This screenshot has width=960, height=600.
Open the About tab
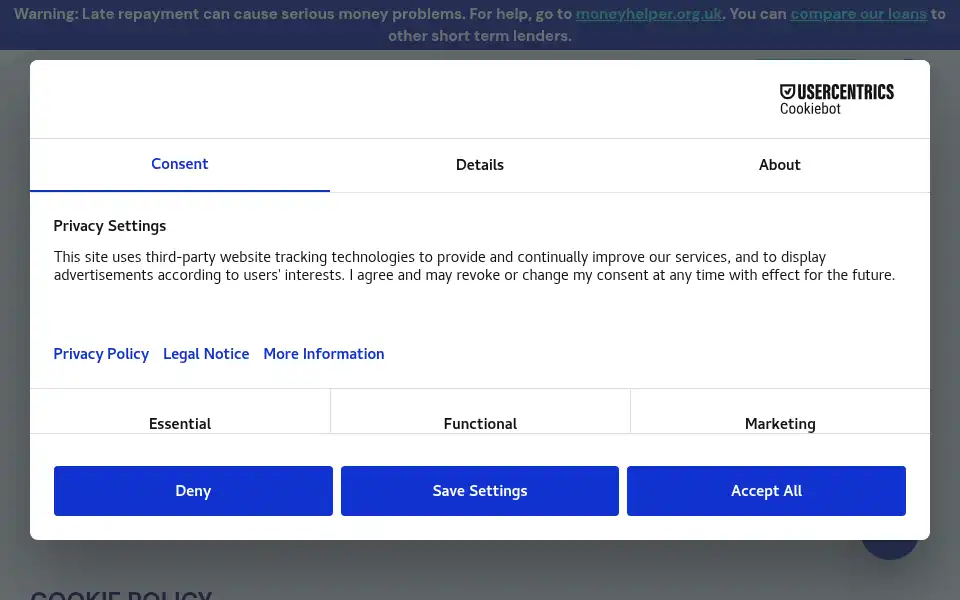click(779, 165)
